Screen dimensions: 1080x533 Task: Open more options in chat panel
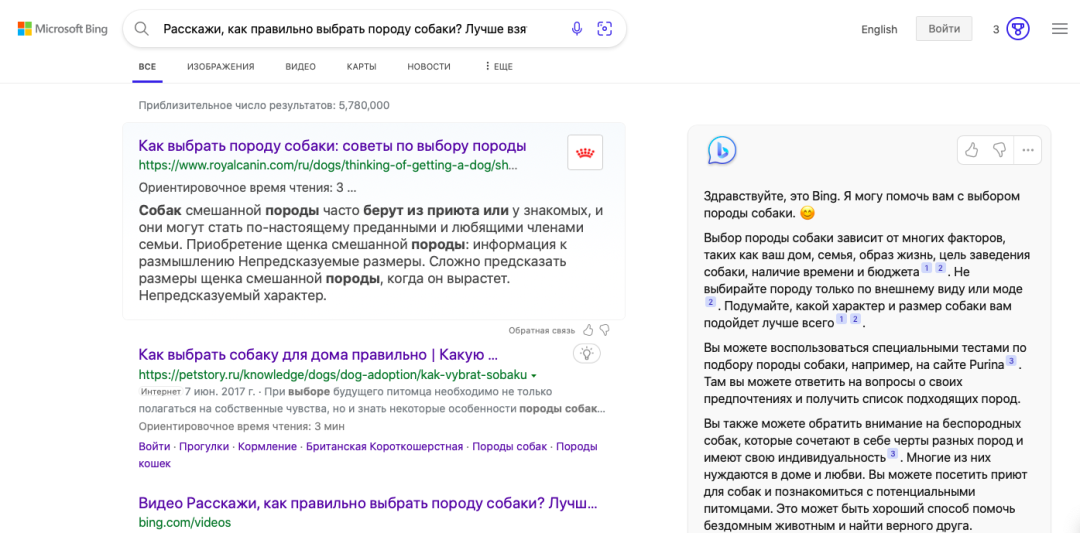point(1028,150)
